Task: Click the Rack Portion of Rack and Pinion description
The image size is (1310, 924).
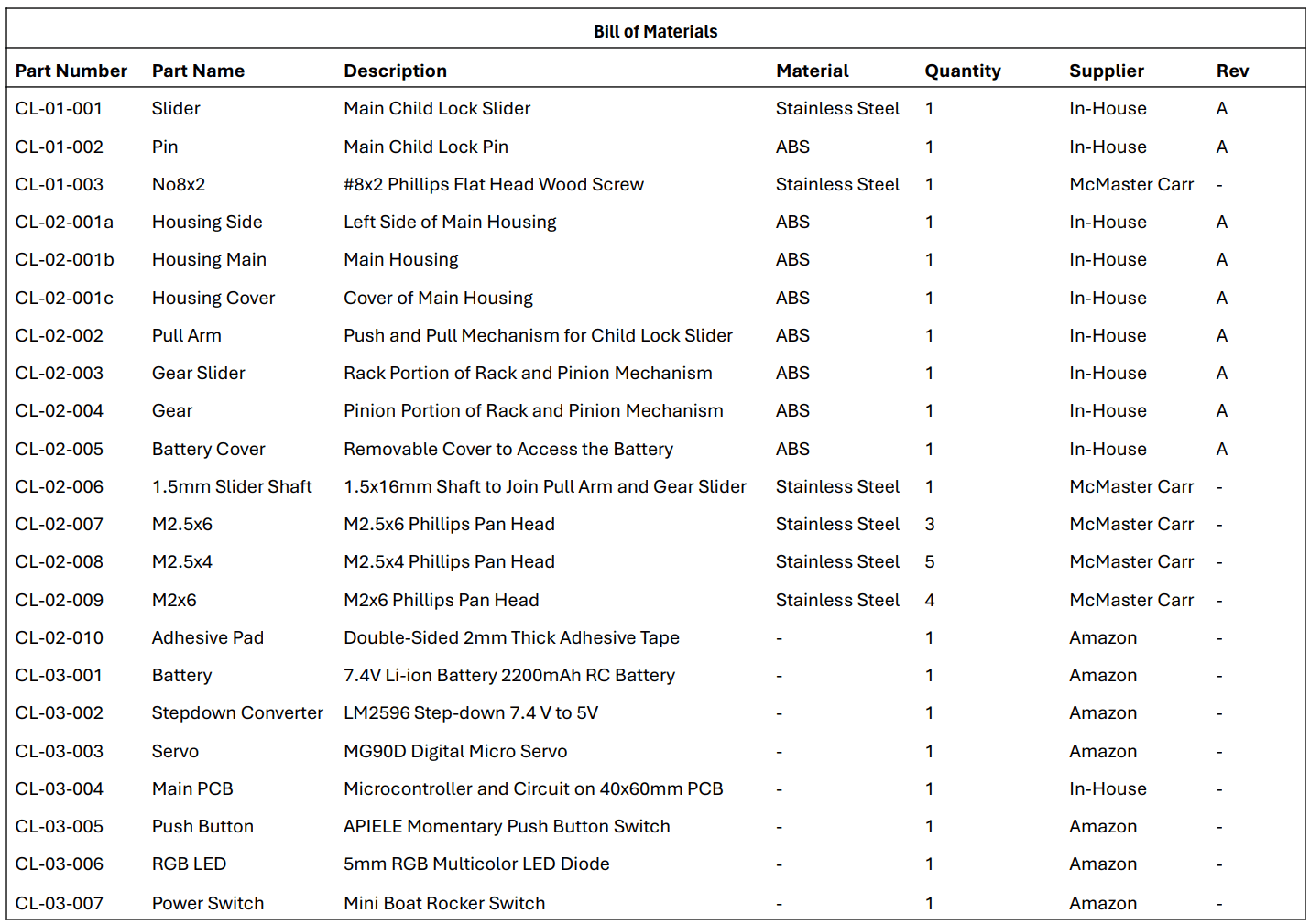Action: 528,373
